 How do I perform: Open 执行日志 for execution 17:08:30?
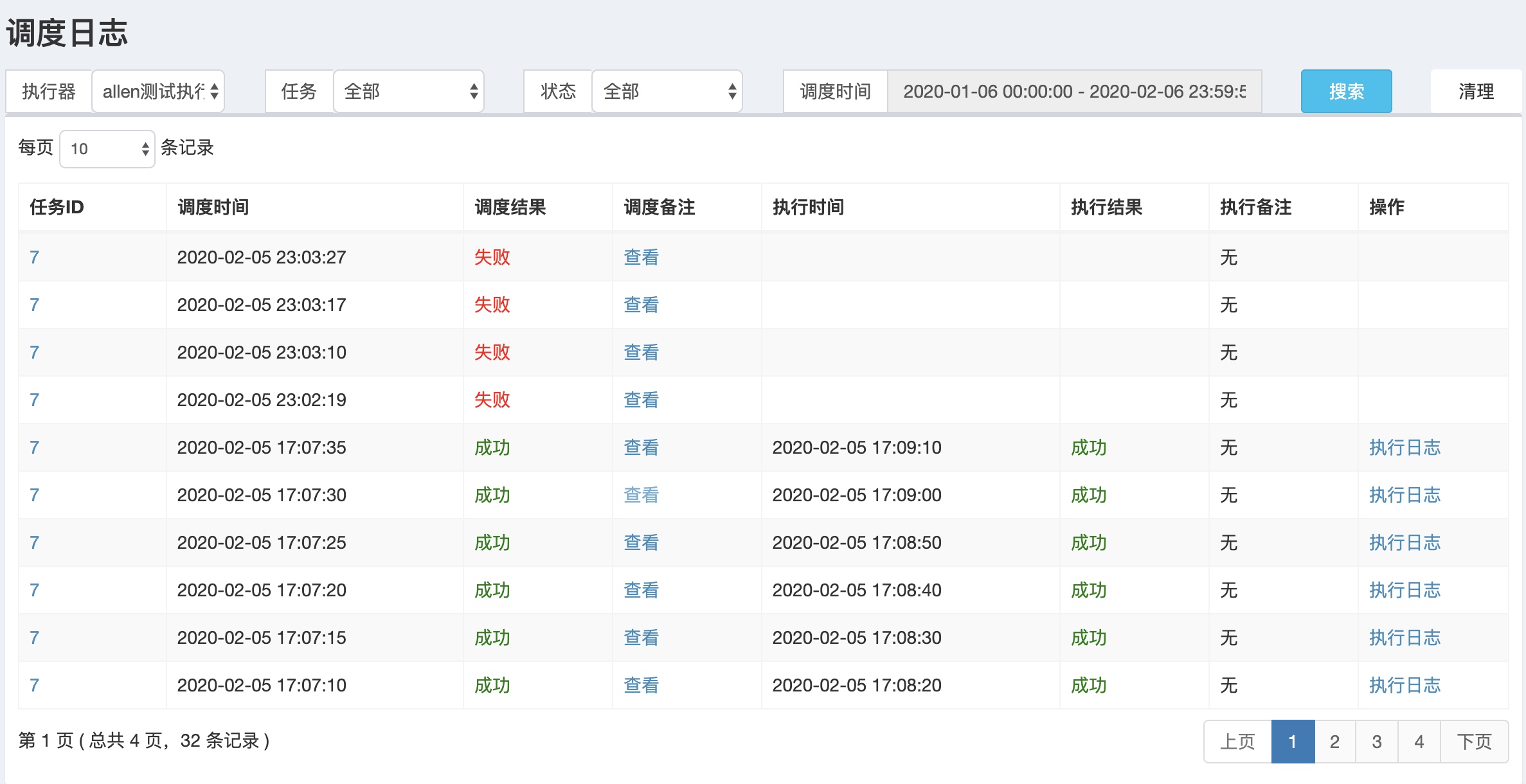pos(1405,637)
